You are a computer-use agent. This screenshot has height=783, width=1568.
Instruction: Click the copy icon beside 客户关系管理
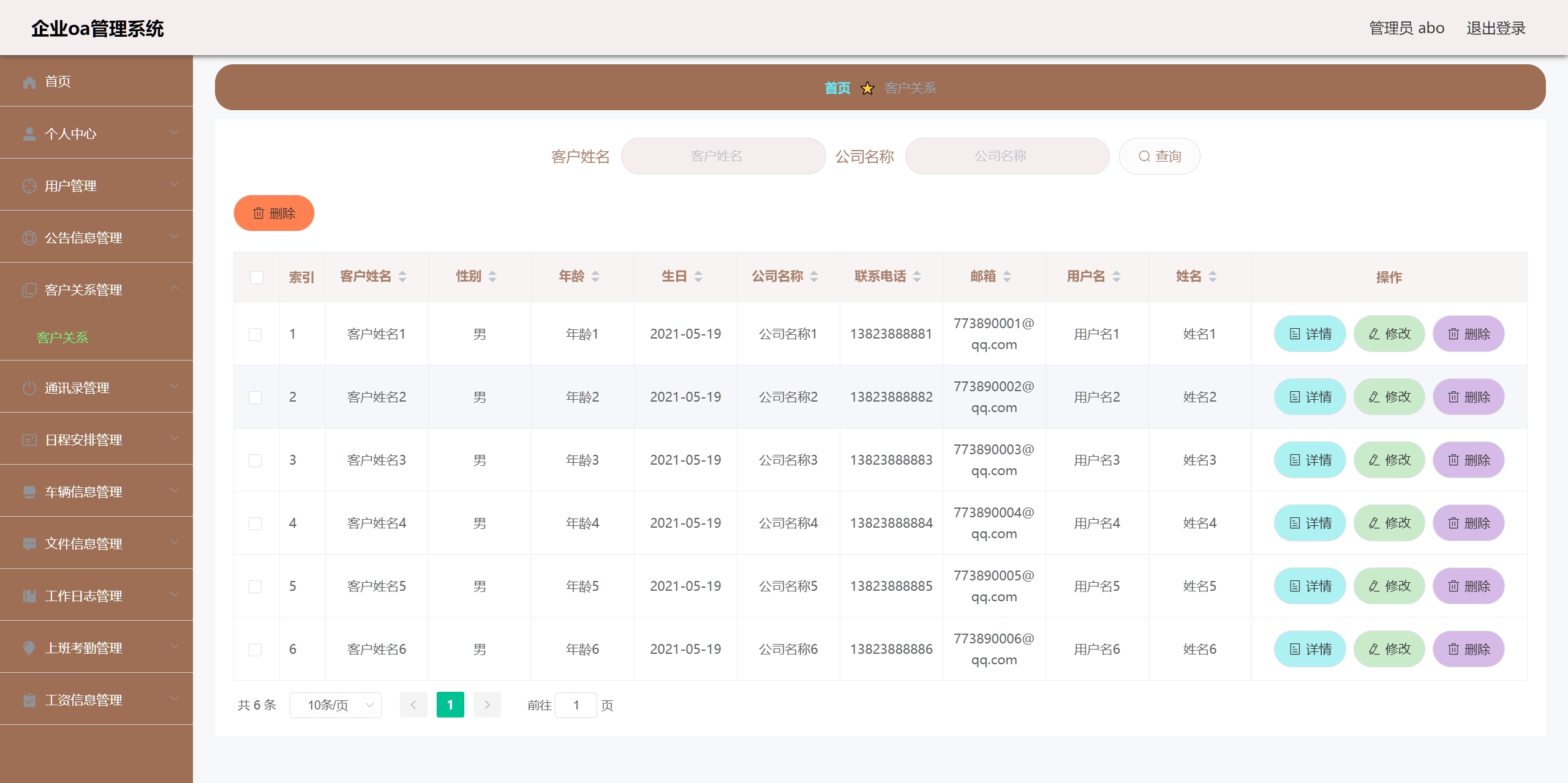coord(29,290)
